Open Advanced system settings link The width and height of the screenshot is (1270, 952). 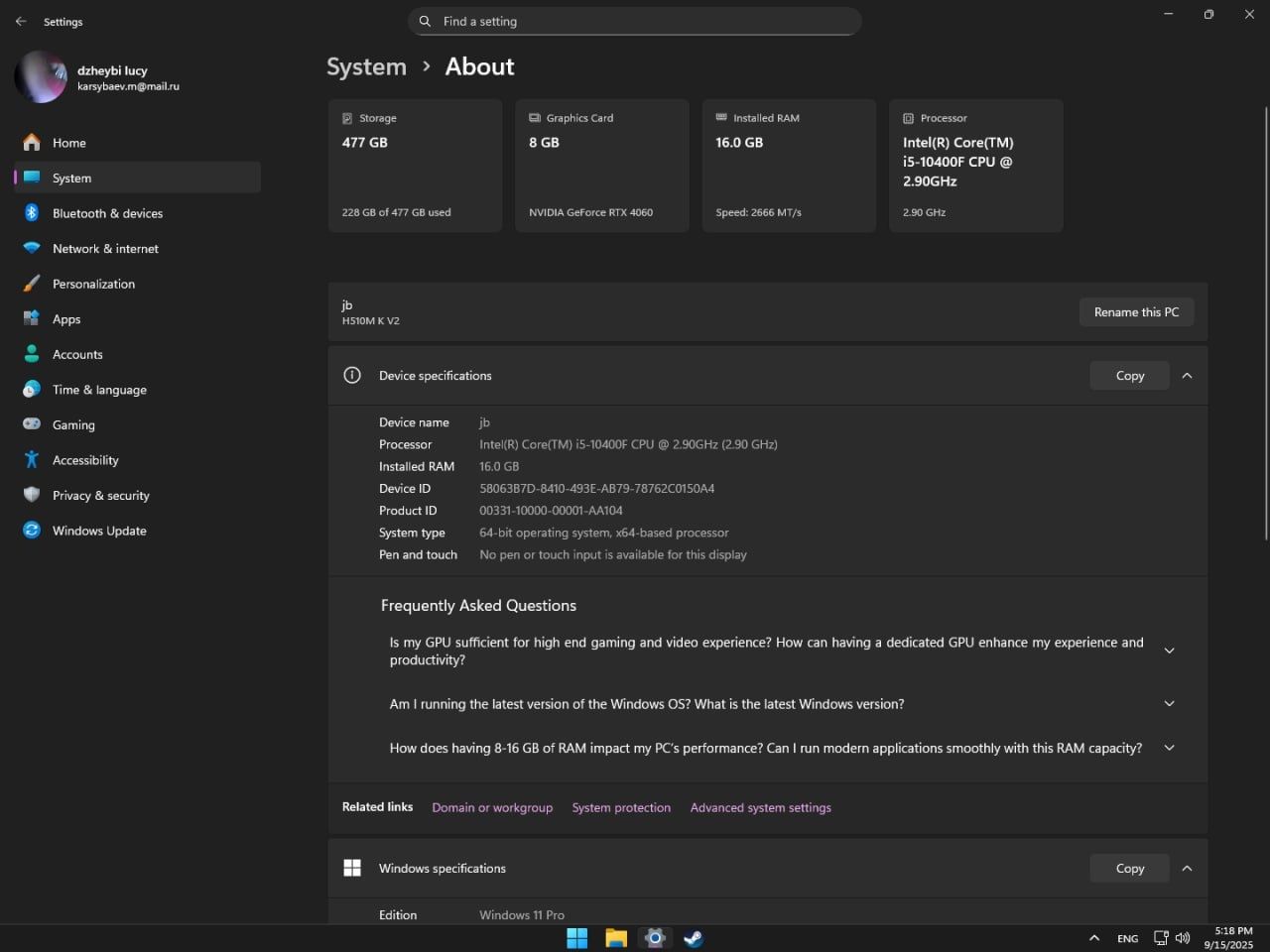(761, 807)
